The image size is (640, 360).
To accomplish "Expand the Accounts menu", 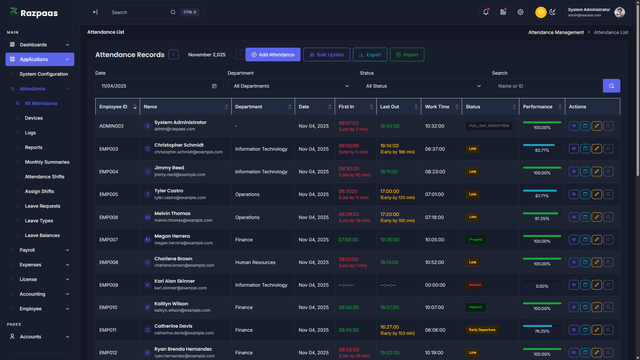I will pos(40,337).
